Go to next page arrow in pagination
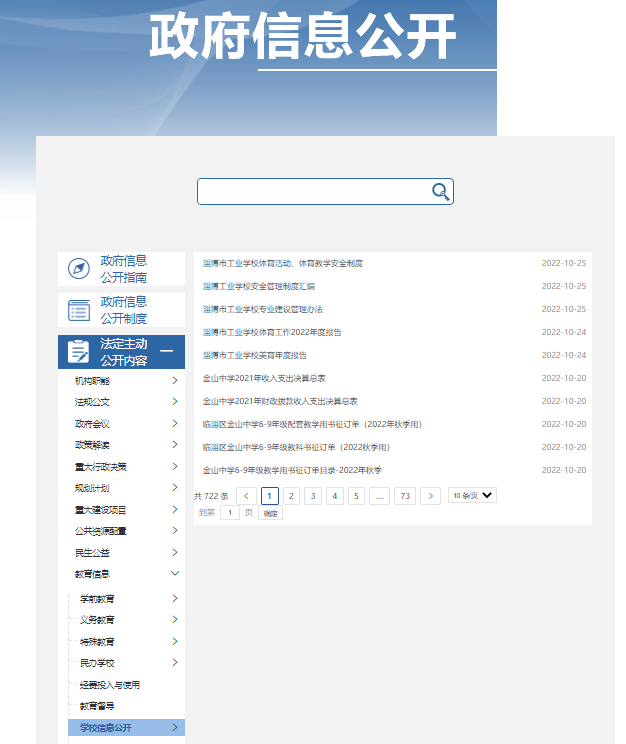626x744 pixels. tap(430, 496)
